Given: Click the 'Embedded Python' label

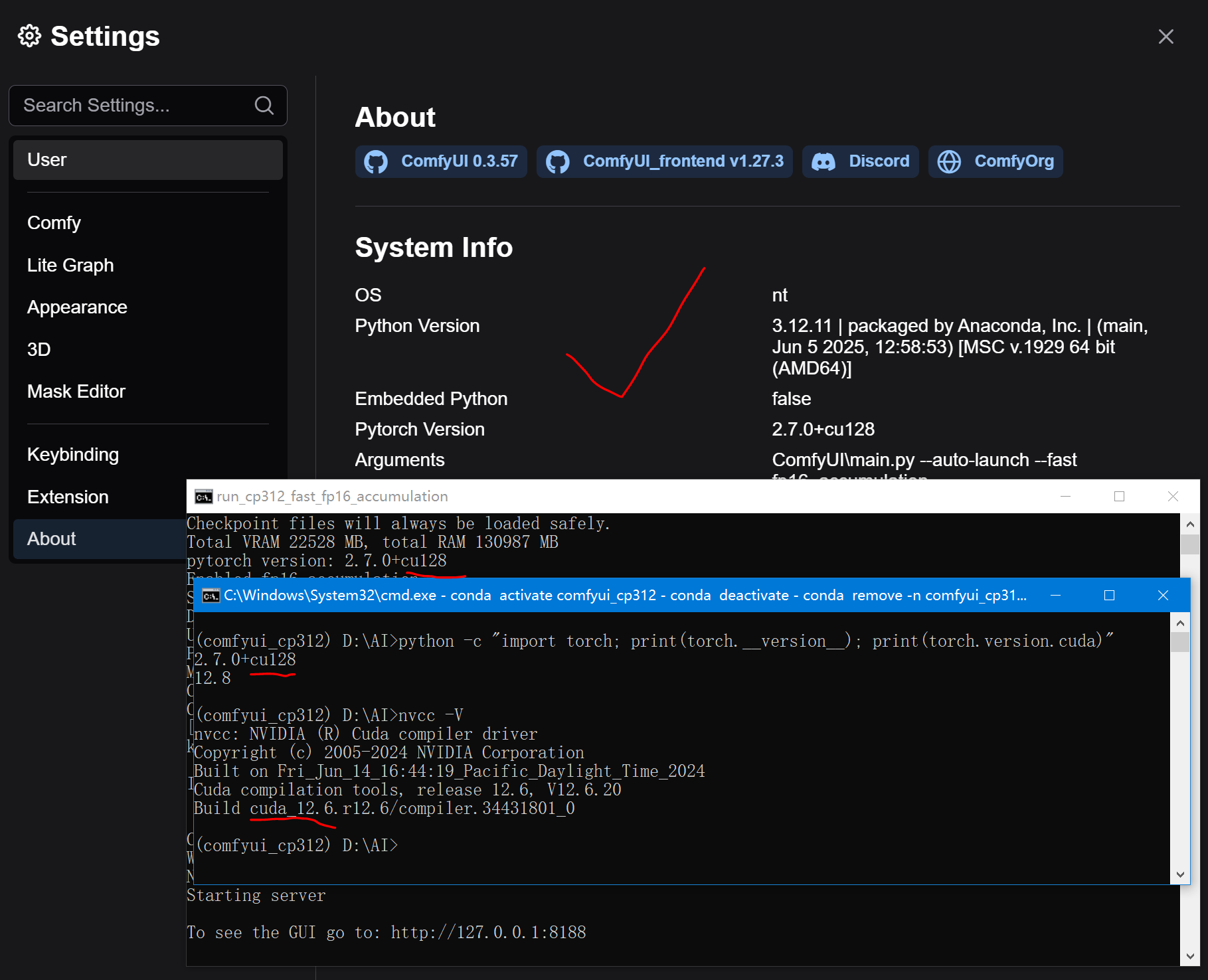Looking at the screenshot, I should click(431, 399).
